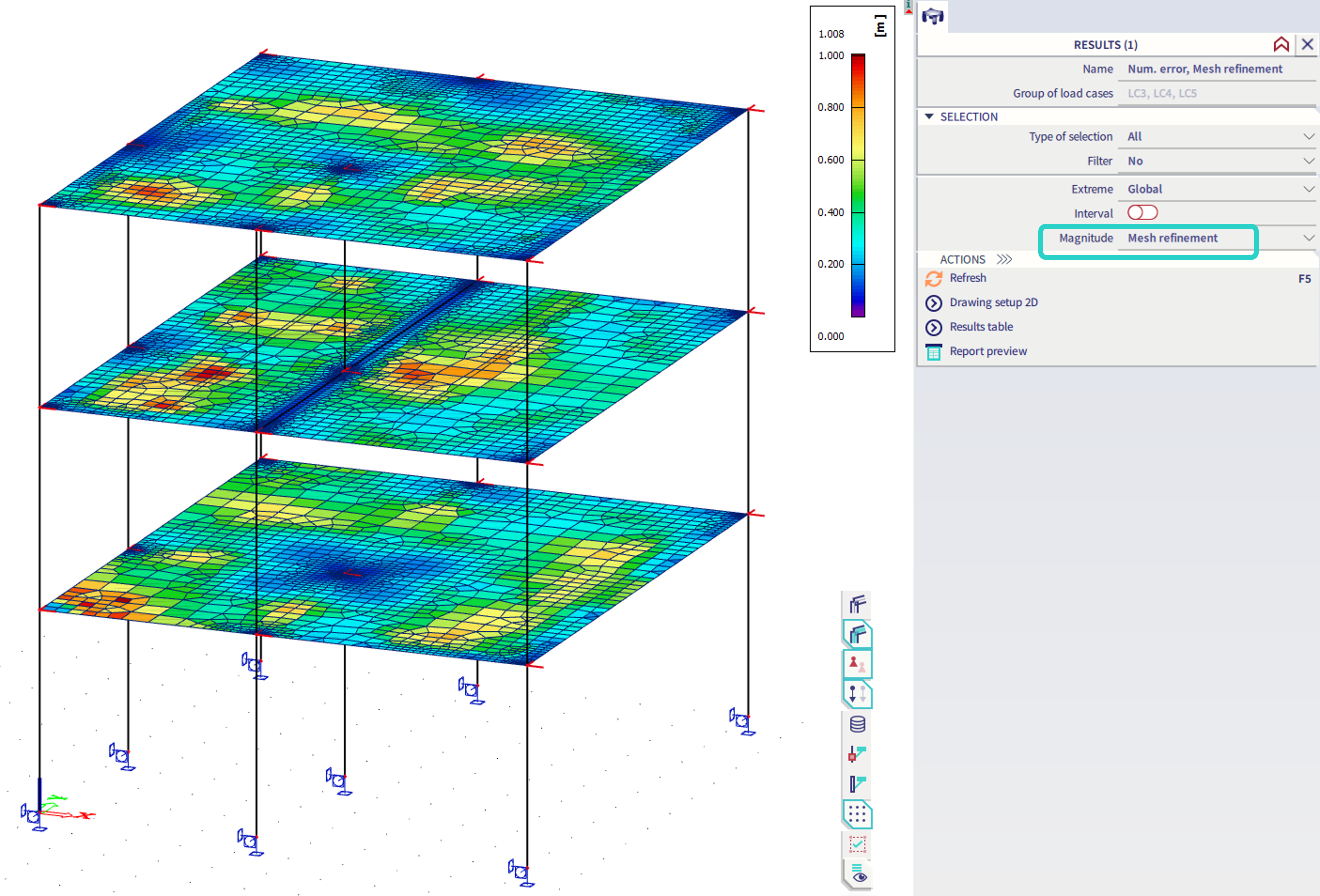The height and width of the screenshot is (896, 1320).
Task: Click the color legend gradient bar
Action: [858, 186]
